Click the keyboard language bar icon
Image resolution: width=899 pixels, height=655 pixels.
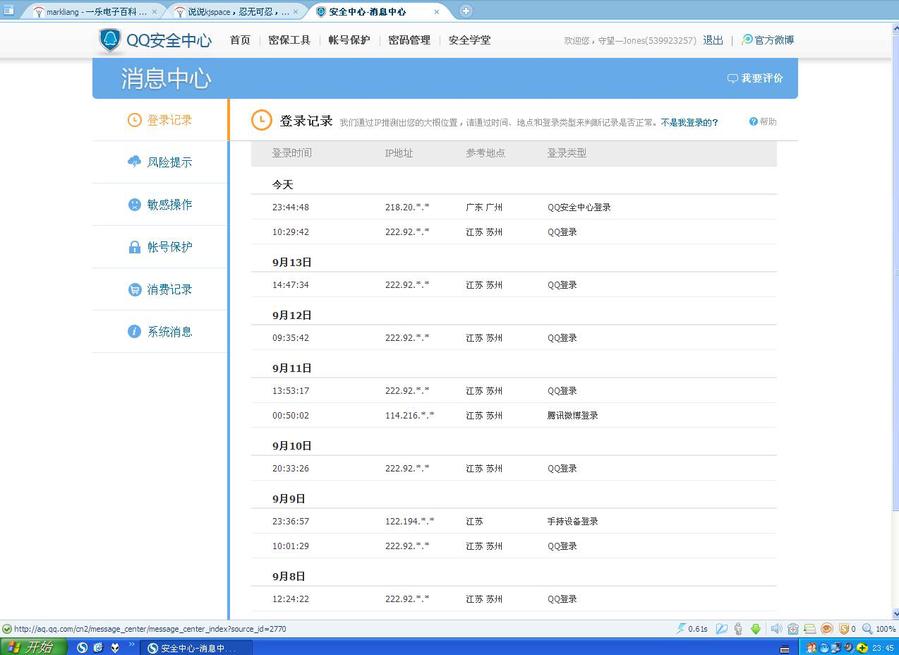pos(785,648)
